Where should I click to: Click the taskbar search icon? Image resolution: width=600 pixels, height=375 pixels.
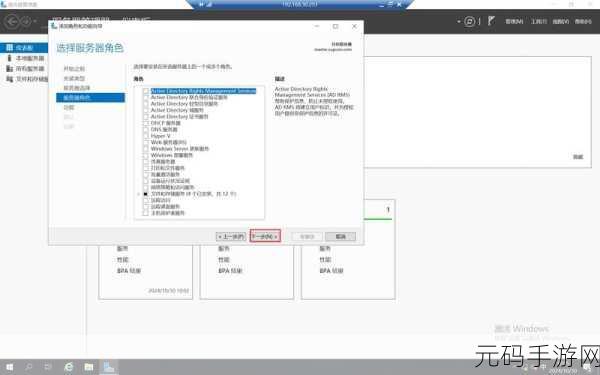[x=29, y=367]
